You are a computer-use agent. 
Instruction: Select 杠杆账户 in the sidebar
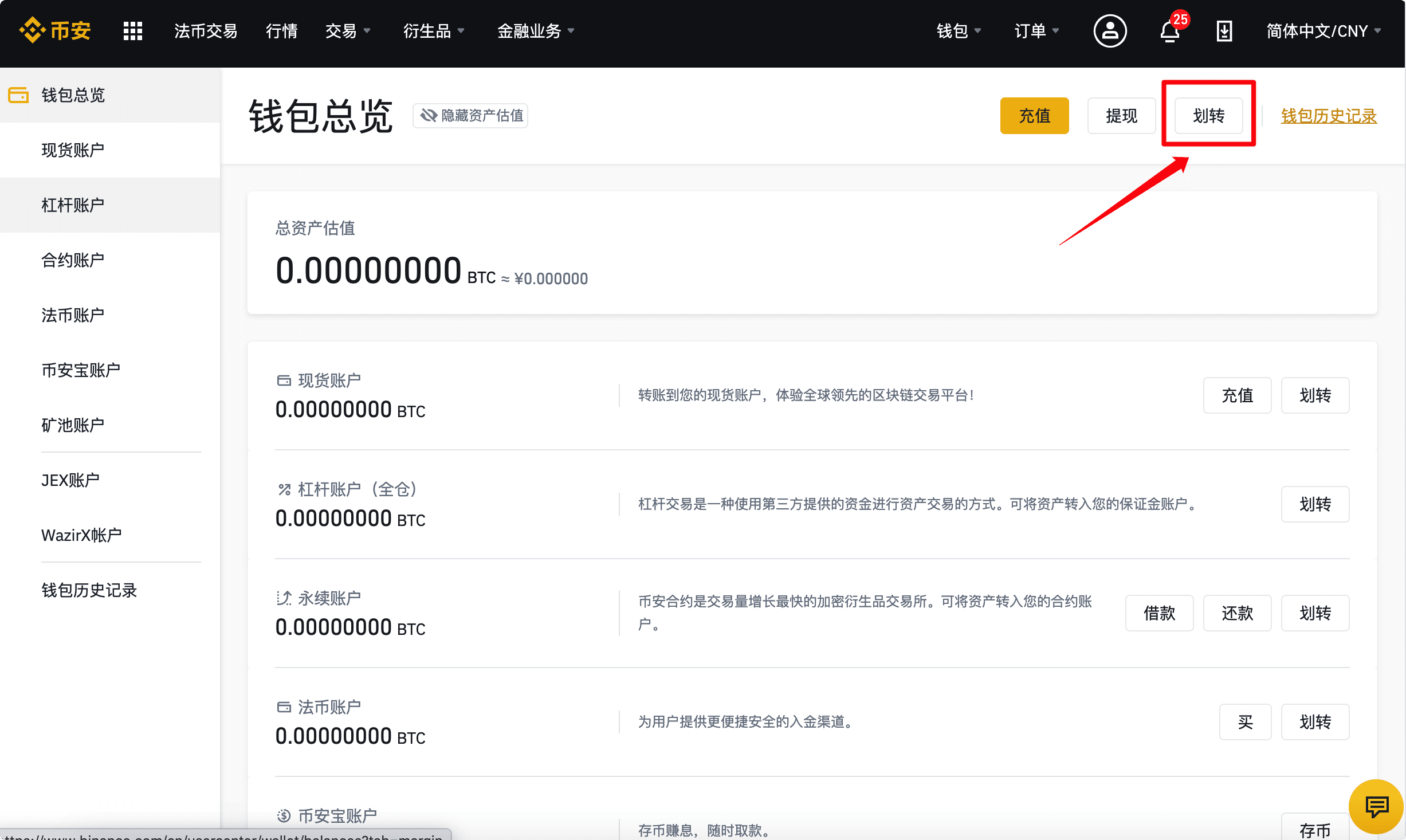(x=110, y=205)
